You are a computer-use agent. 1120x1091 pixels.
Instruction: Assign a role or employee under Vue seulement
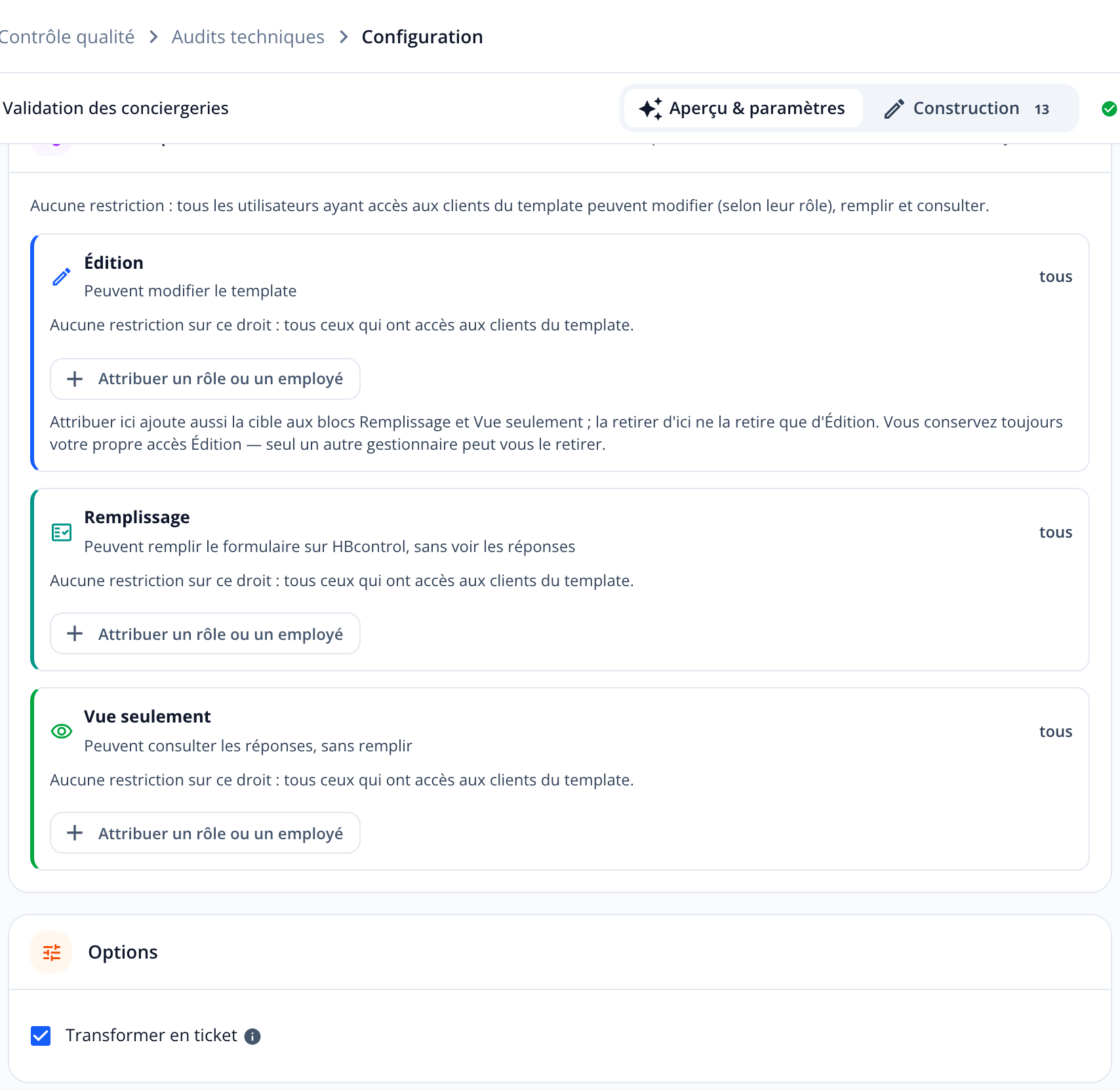click(205, 833)
